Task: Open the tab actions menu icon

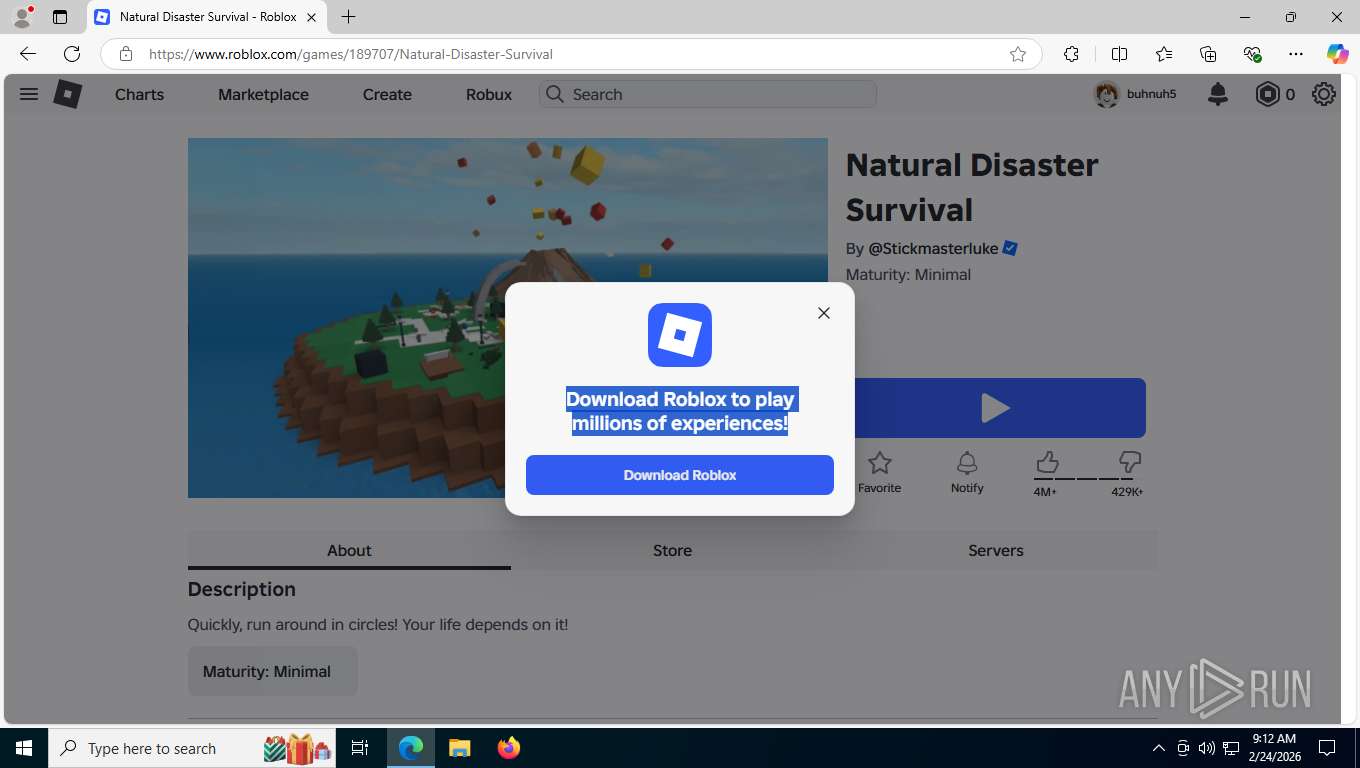Action: pyautogui.click(x=60, y=17)
